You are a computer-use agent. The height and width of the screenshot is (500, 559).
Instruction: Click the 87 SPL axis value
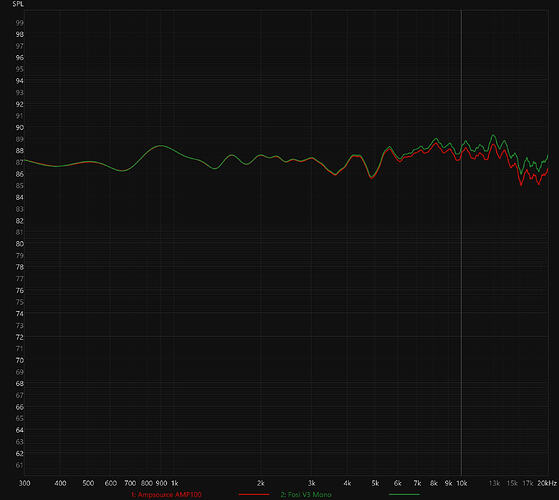pos(20,163)
